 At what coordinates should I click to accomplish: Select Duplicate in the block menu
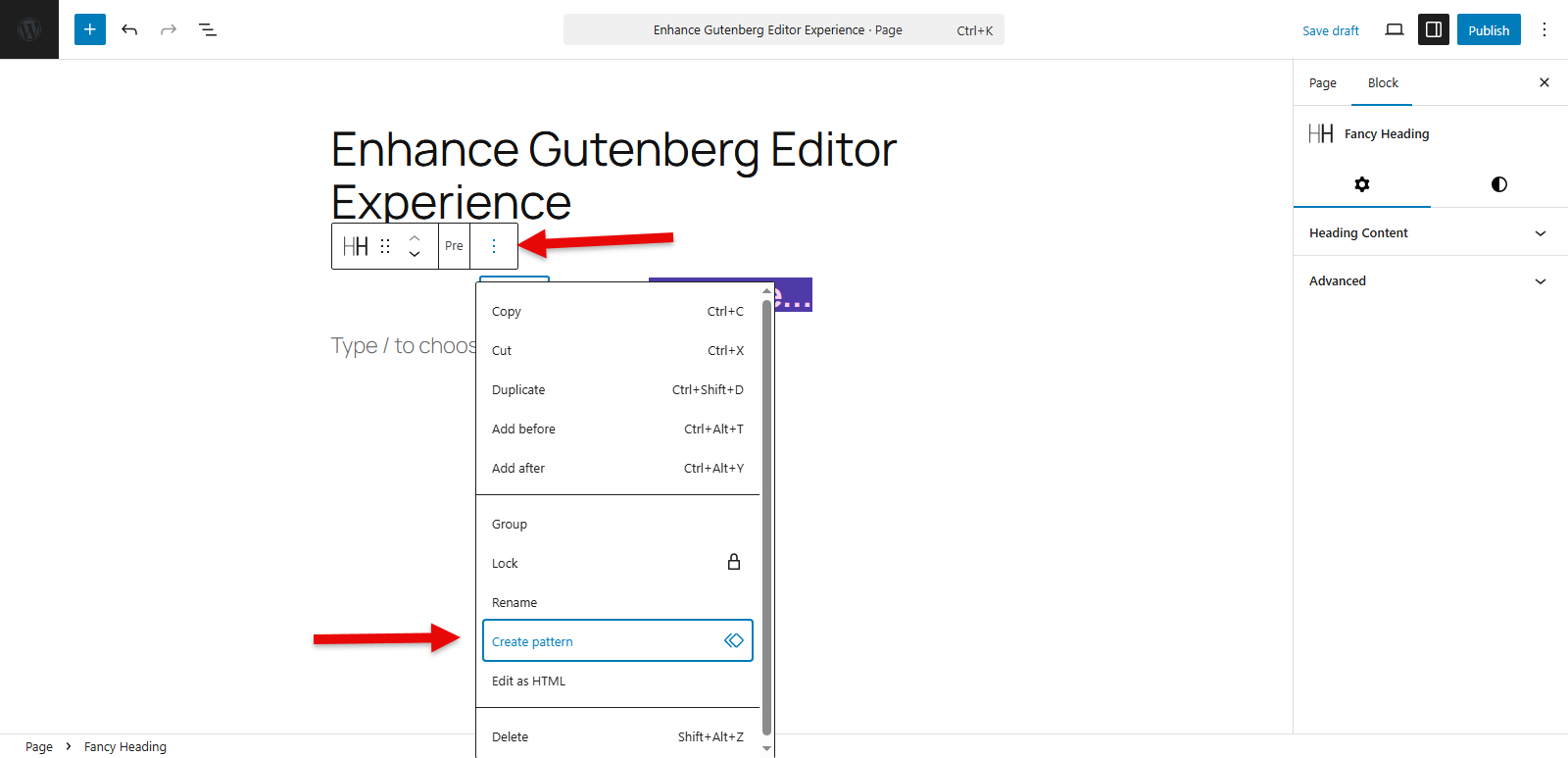point(617,389)
